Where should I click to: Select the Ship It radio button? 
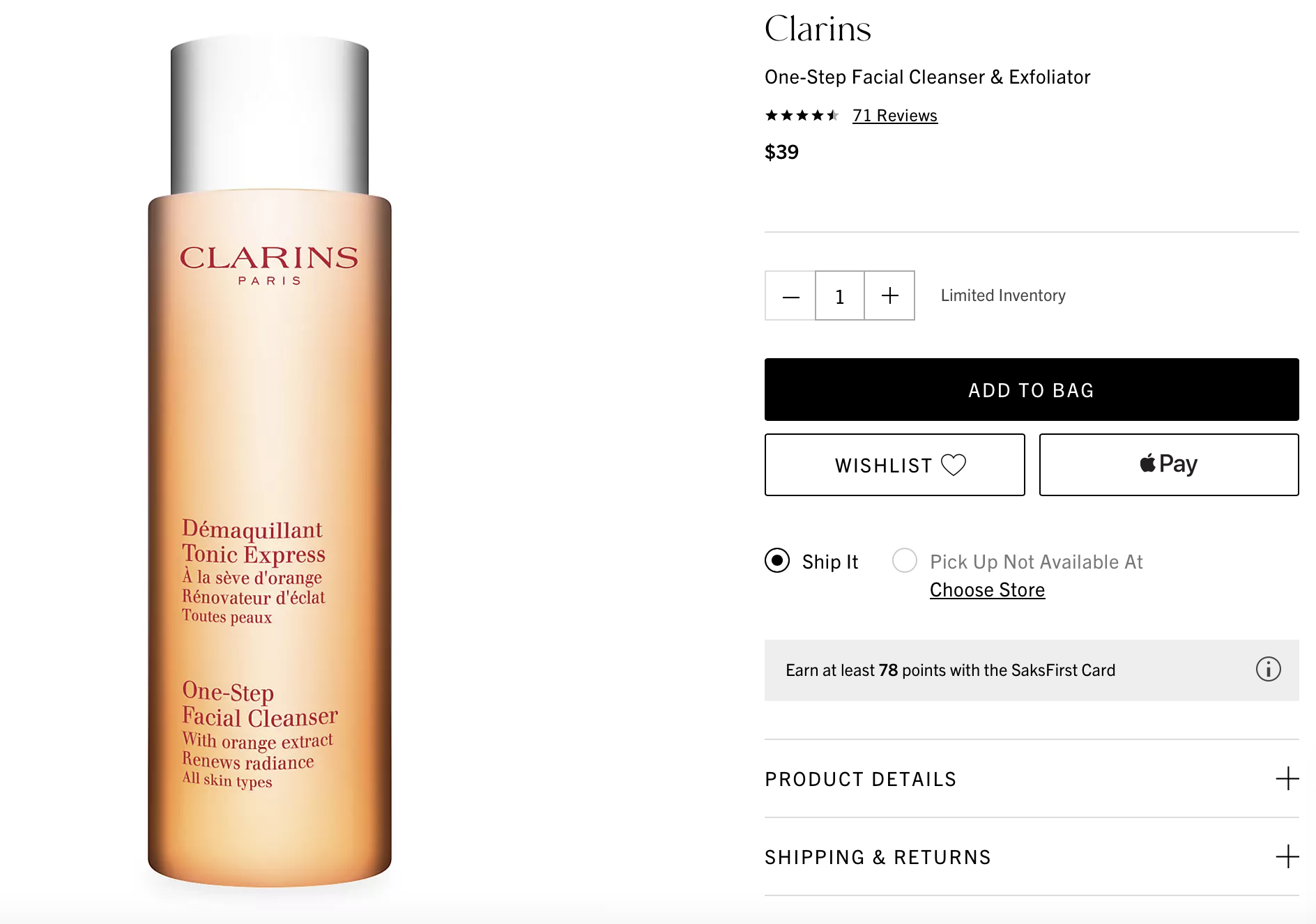(x=777, y=560)
